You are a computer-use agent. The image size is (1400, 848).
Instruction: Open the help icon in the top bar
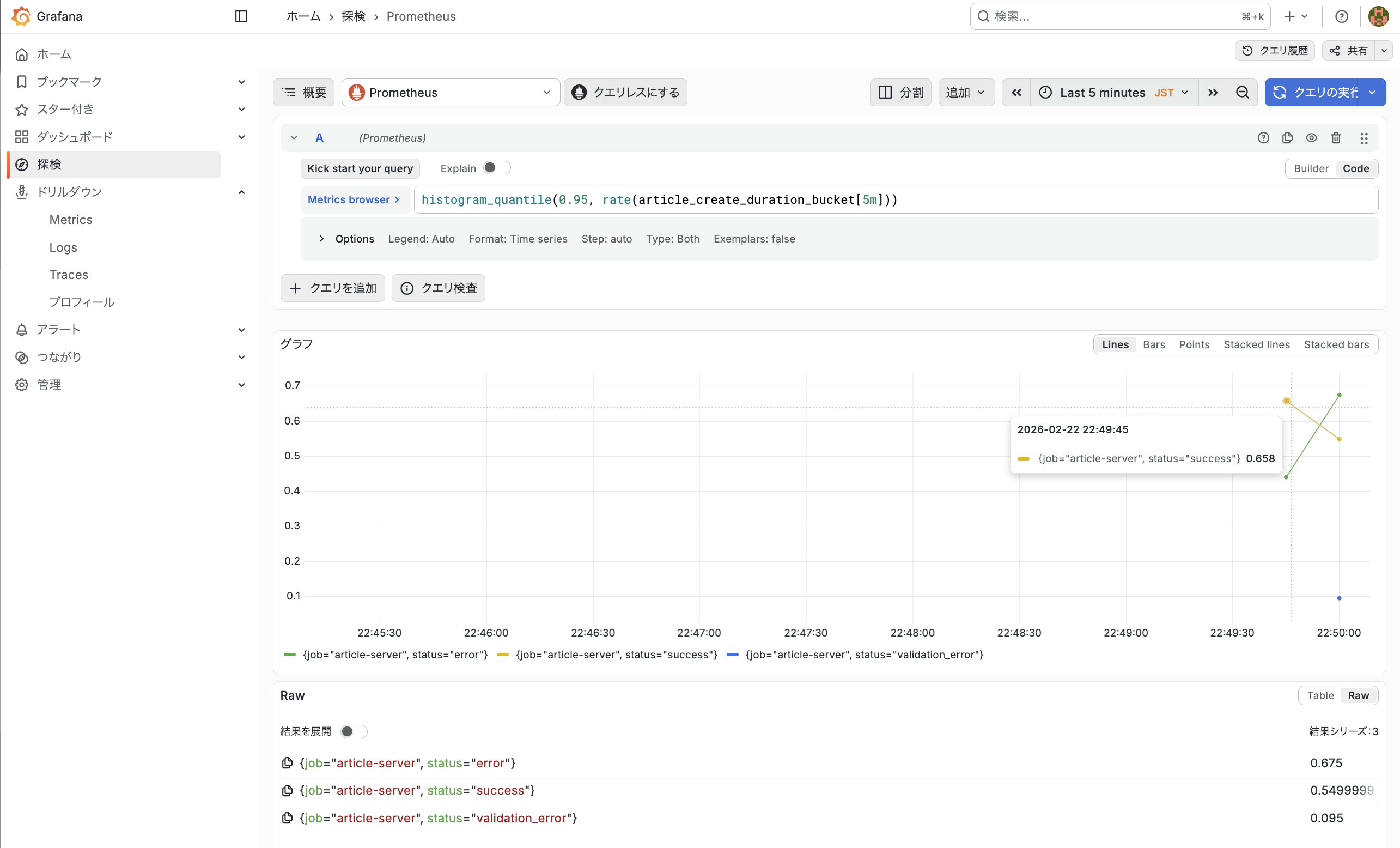coord(1342,16)
